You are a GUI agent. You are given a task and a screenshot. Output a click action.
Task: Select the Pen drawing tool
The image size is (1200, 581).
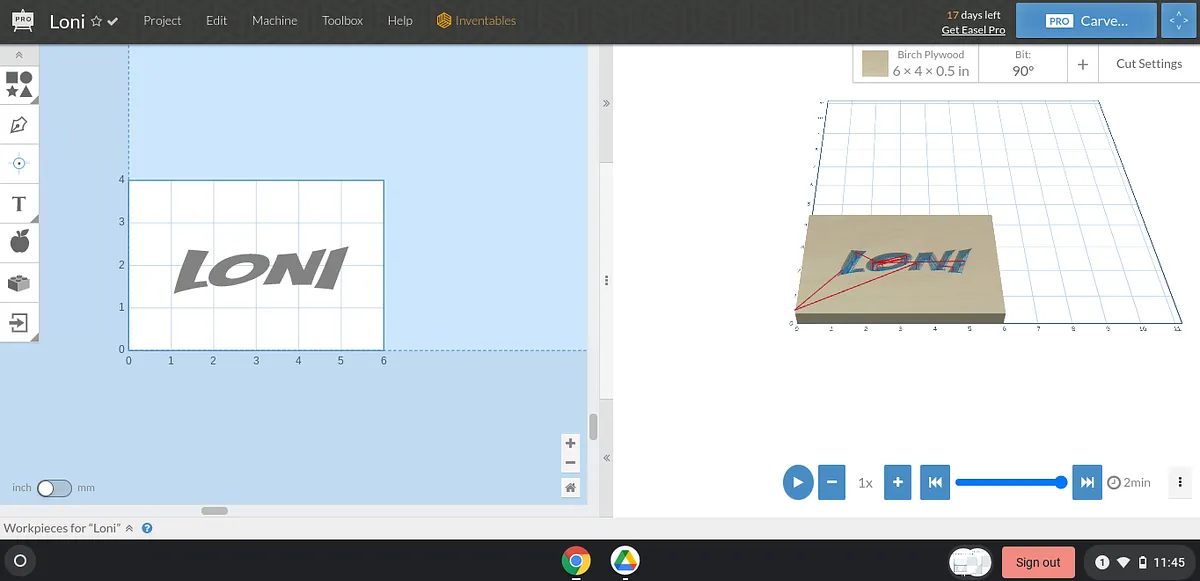tap(19, 125)
